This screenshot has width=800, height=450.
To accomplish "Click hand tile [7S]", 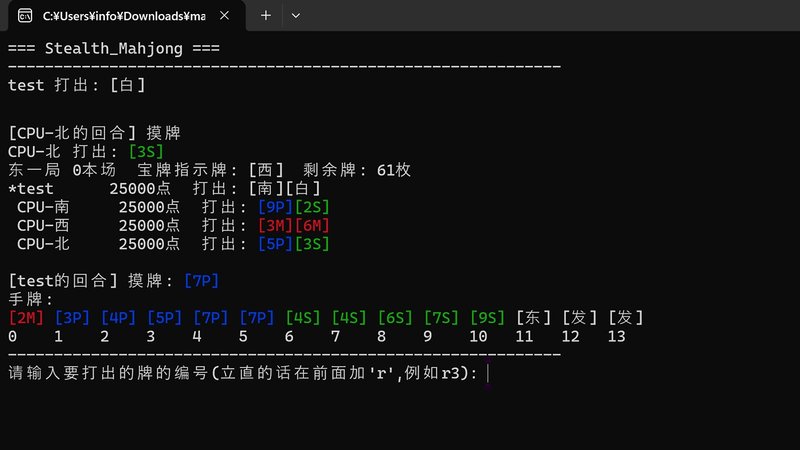I will pyautogui.click(x=441, y=318).
